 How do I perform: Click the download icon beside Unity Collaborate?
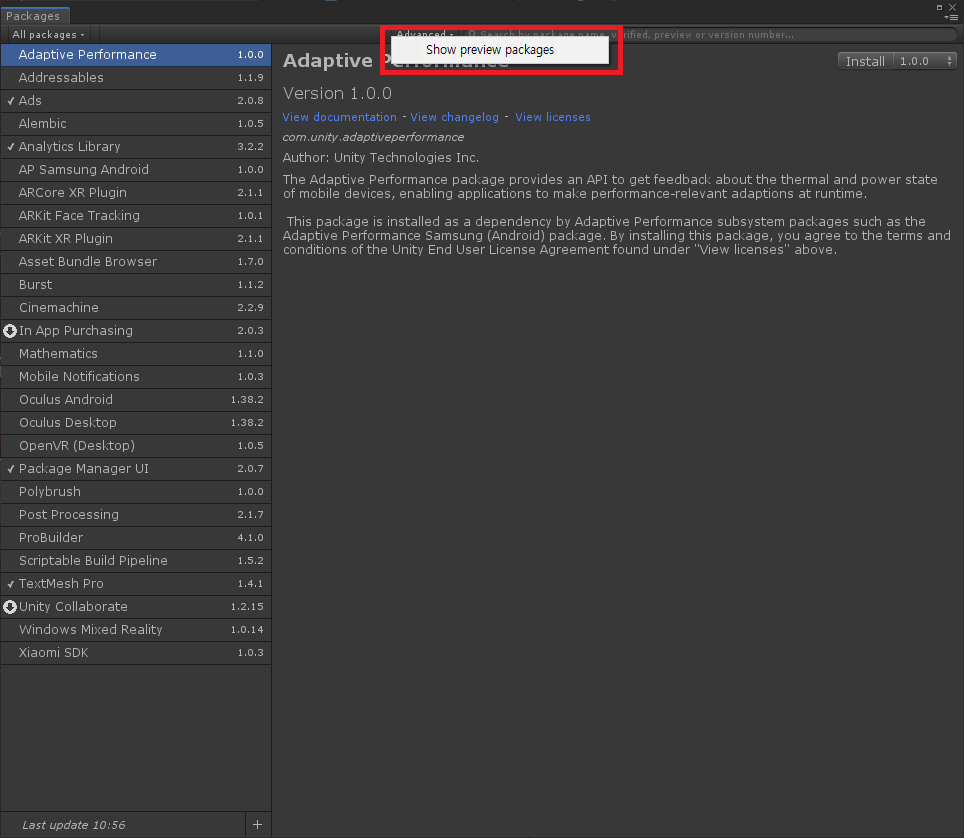(10, 607)
